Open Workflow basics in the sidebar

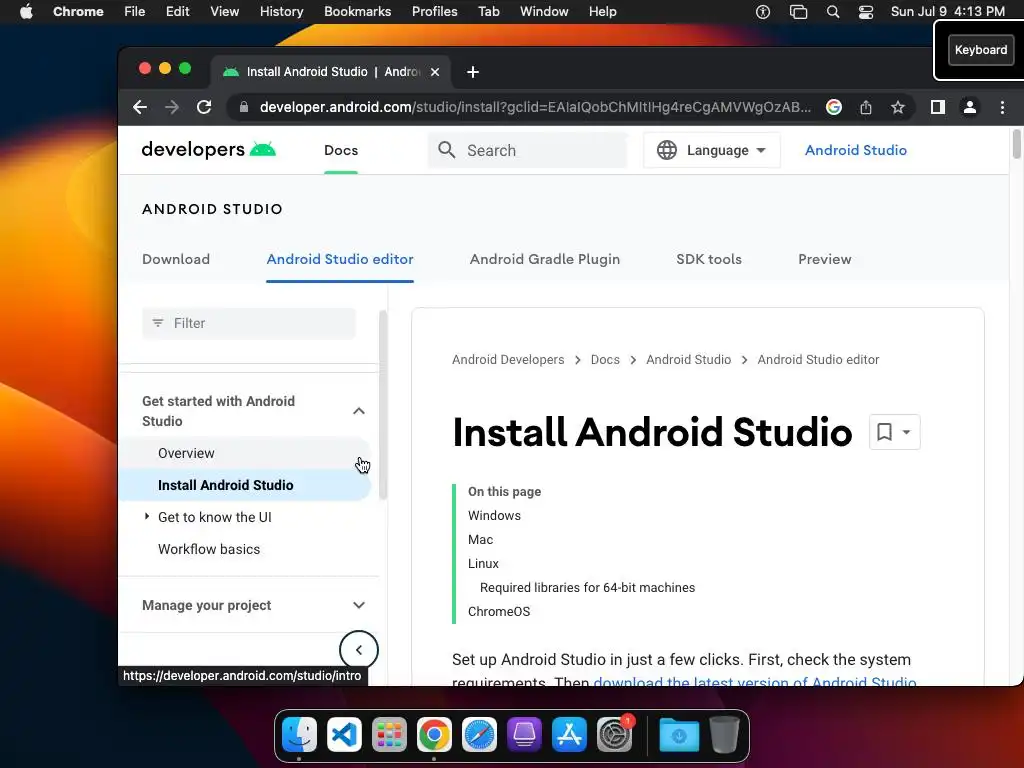pos(209,549)
